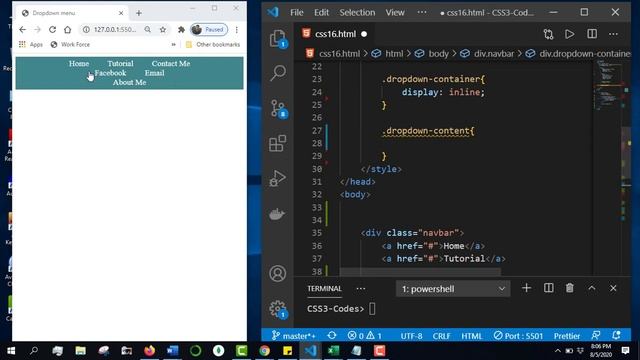This screenshot has width=640, height=360.
Task: Open the Accounts icon in activity bar
Action: 278,273
